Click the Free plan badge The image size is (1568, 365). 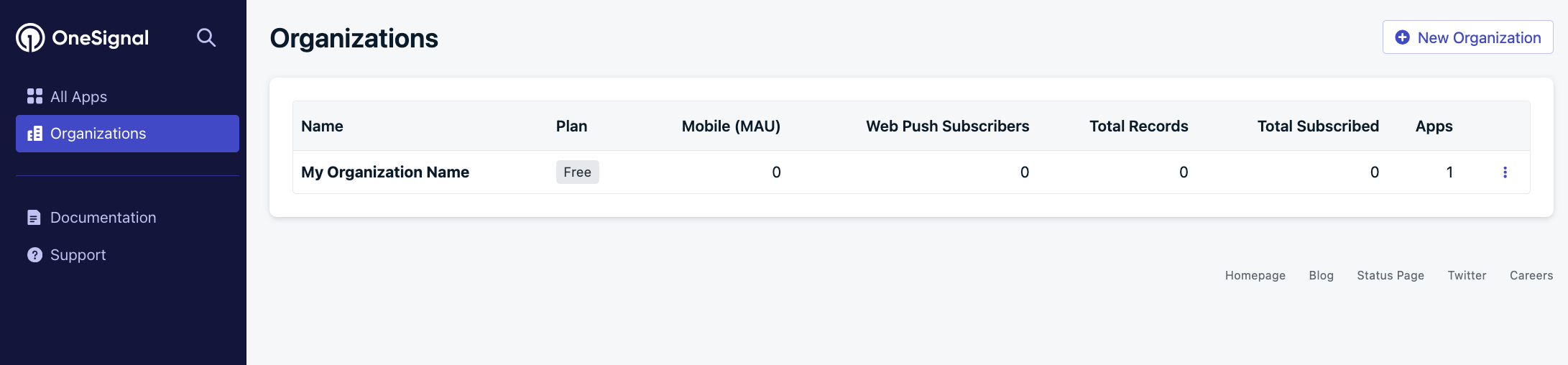tap(577, 172)
